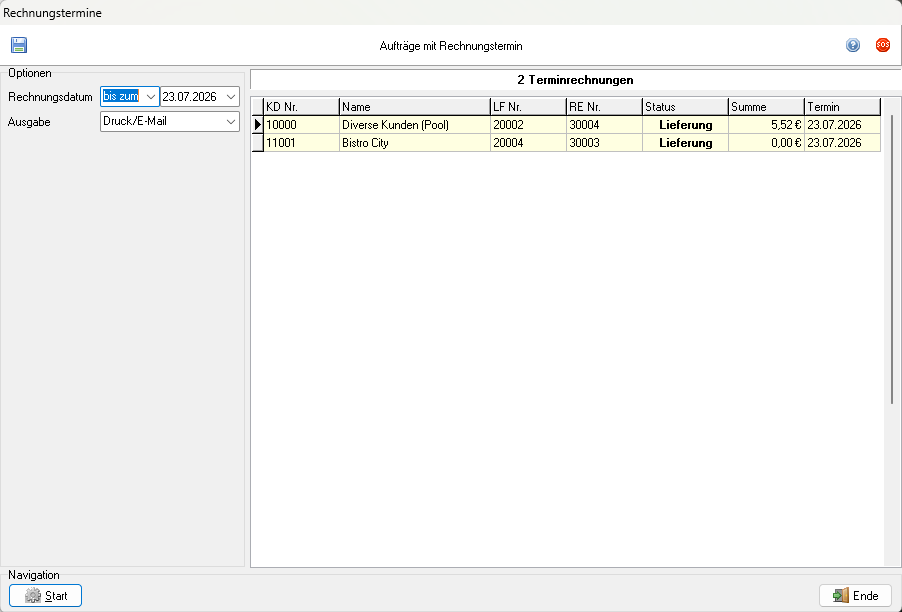Click the vertical scrollbar of the table
902x612 pixels.
pos(892,259)
